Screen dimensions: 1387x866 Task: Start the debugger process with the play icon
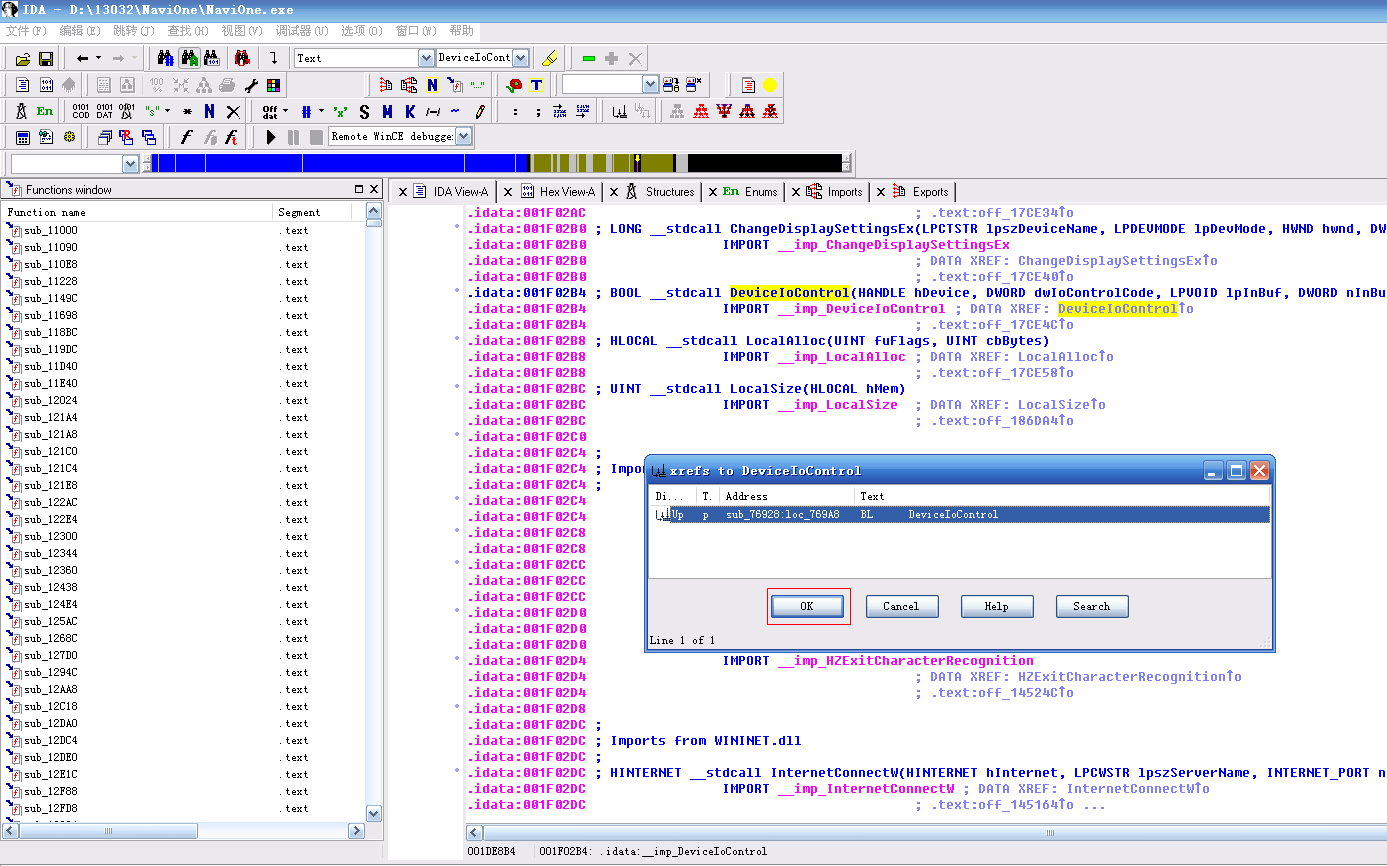click(x=271, y=137)
